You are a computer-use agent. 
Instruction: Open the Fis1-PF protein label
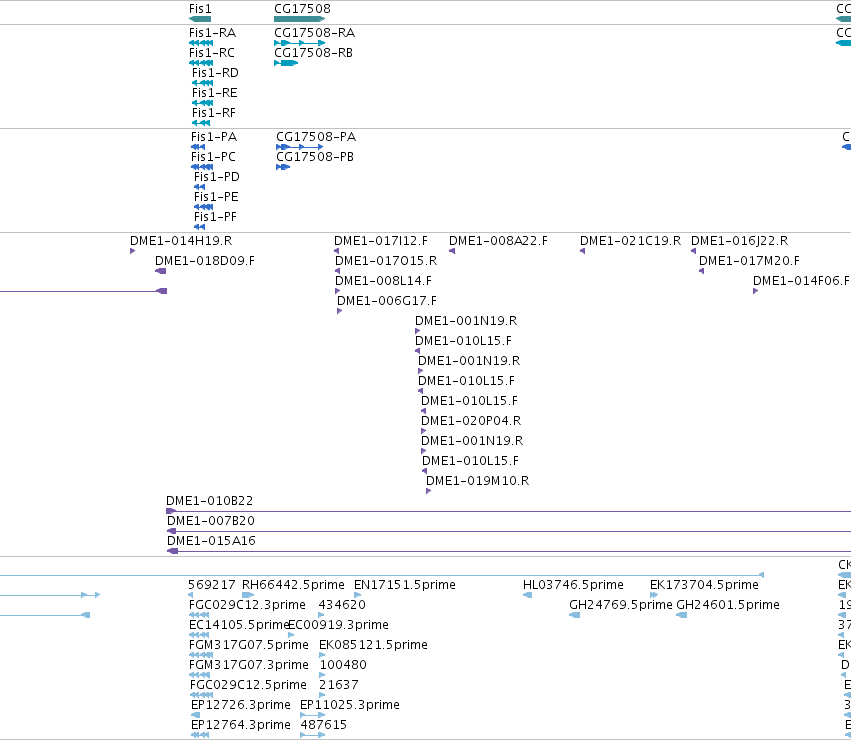coord(215,217)
